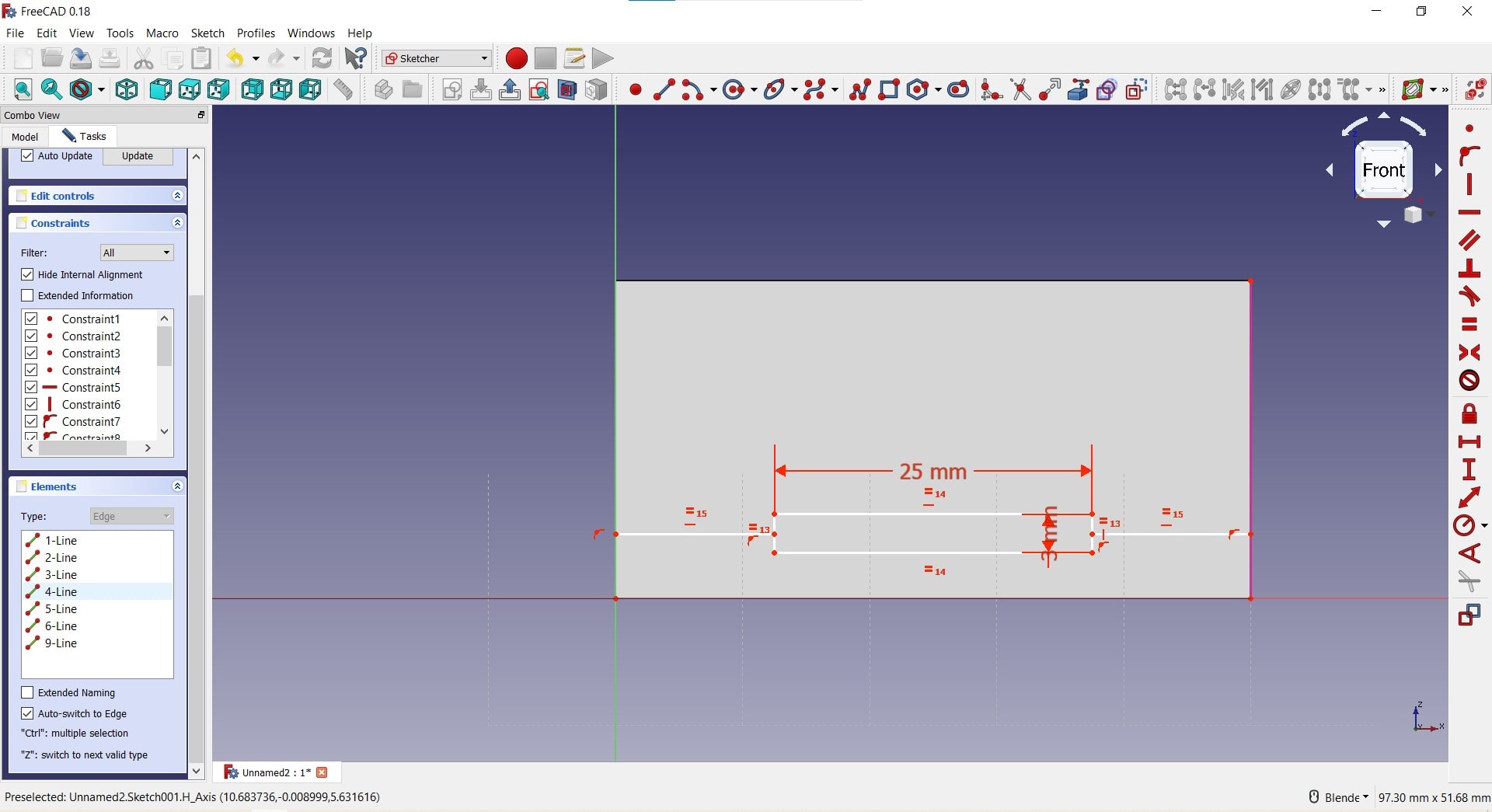Screen dimensions: 1492x812
Task: Switch to isometric view icon
Action: 127,90
